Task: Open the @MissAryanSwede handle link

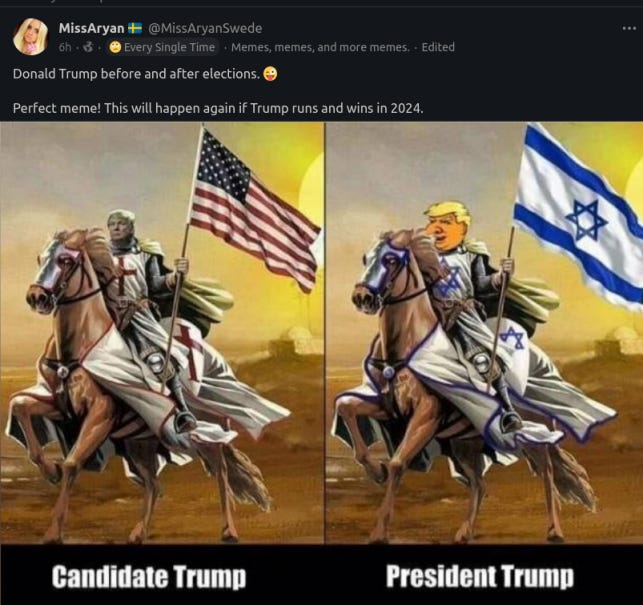Action: coord(205,28)
